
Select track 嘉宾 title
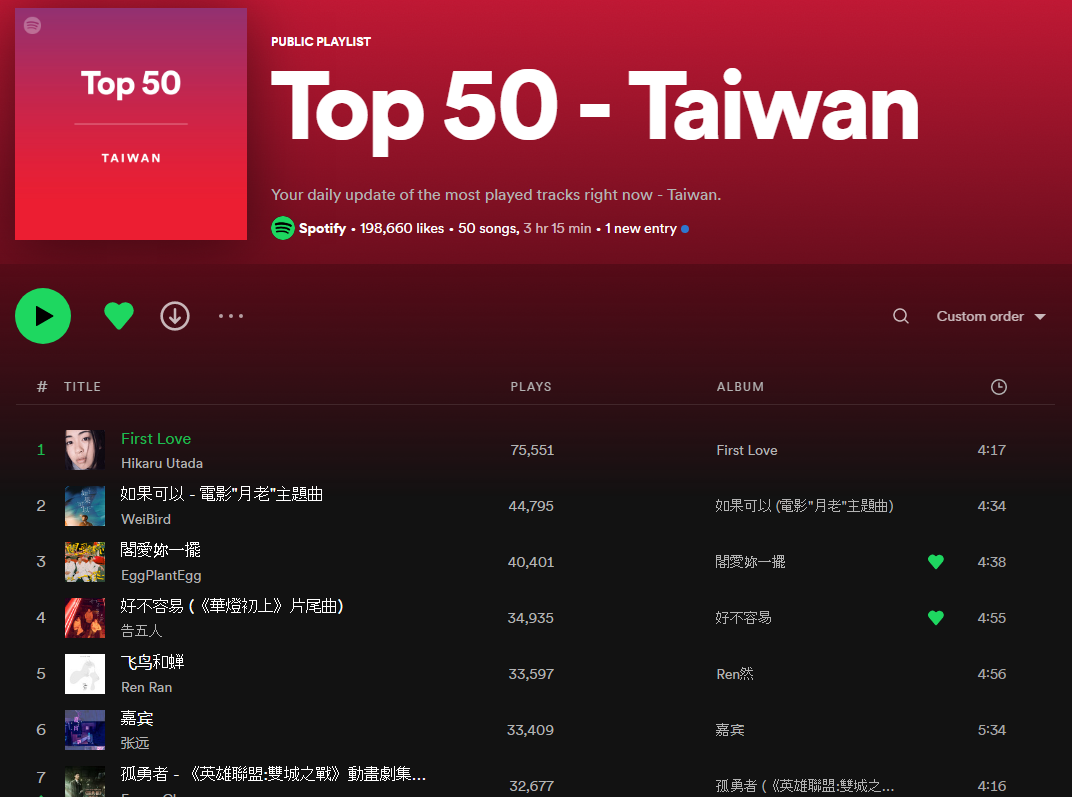[137, 718]
